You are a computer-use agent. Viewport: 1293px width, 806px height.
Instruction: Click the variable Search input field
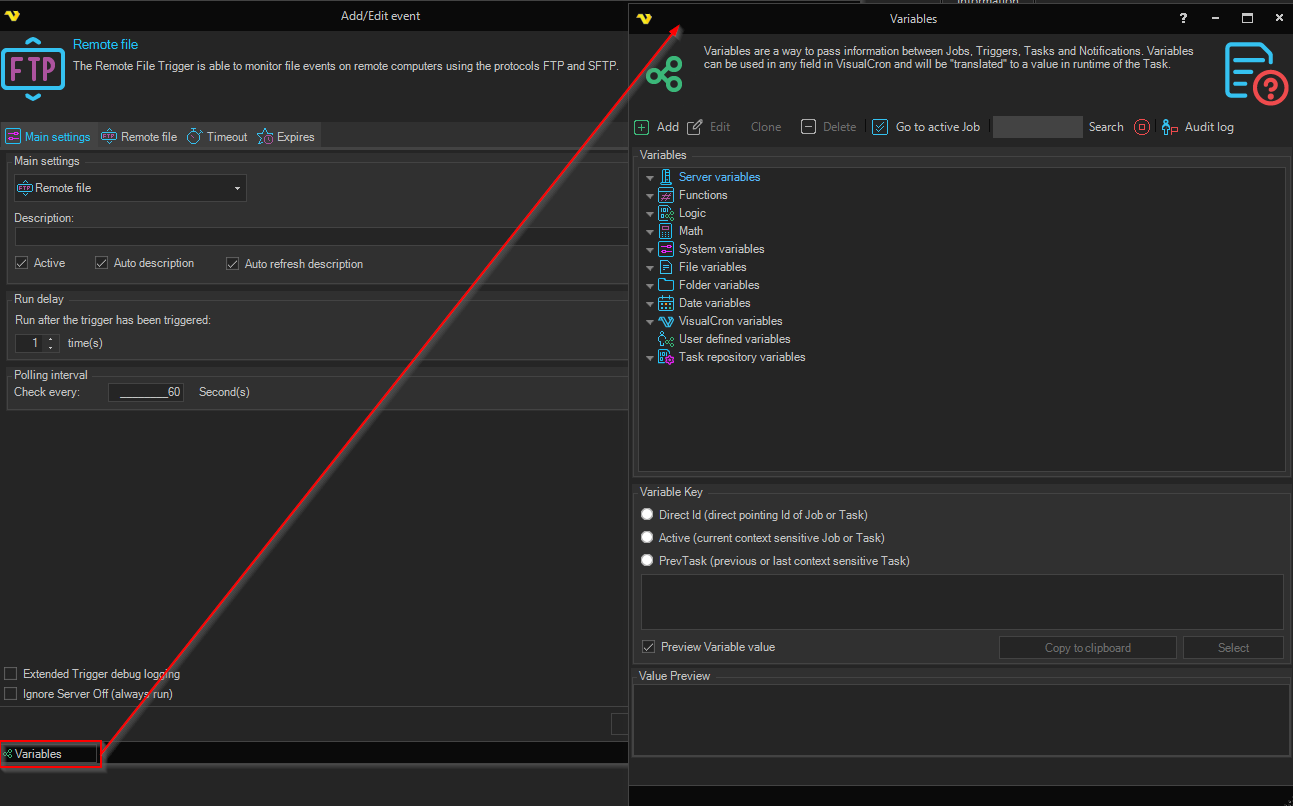pos(1037,127)
